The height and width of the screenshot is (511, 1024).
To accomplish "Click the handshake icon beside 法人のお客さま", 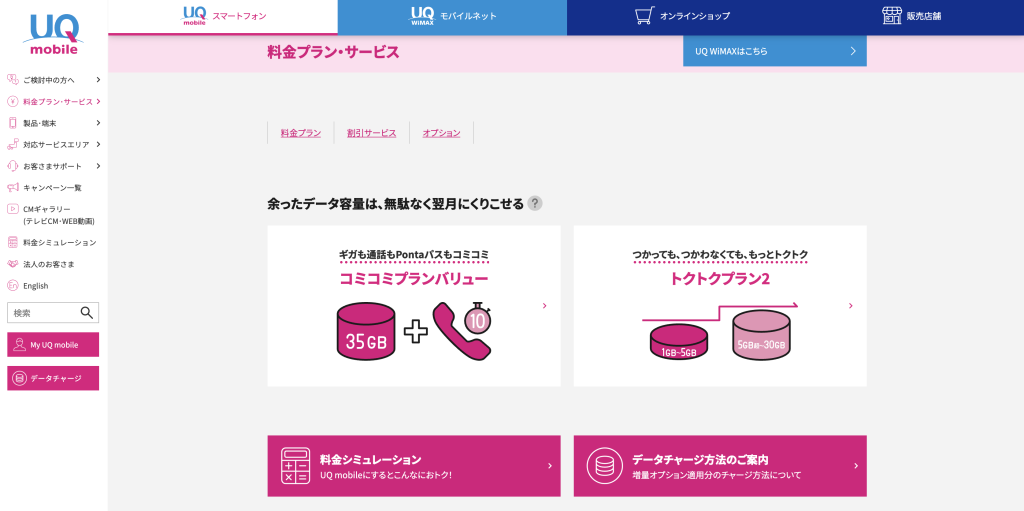I will tap(12, 264).
